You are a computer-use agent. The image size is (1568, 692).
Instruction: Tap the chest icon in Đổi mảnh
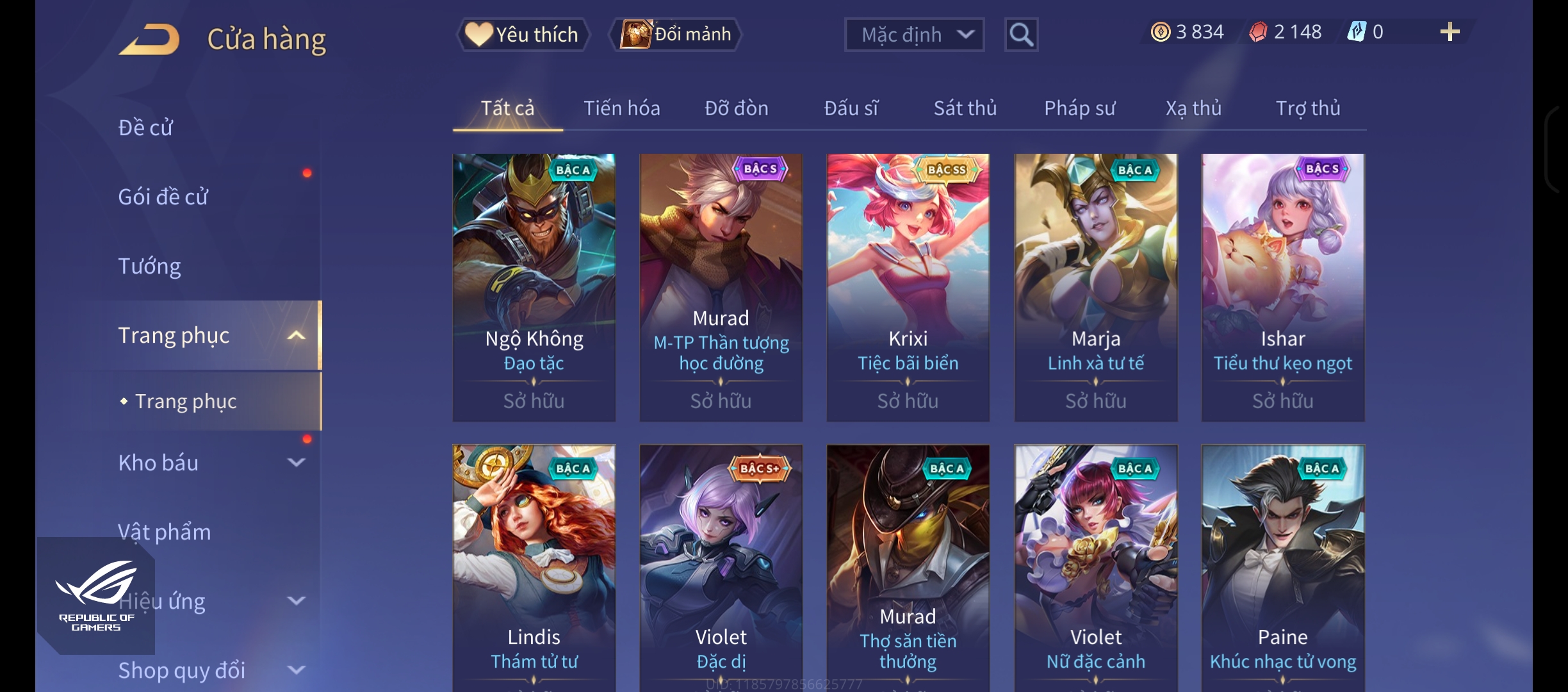click(x=635, y=34)
